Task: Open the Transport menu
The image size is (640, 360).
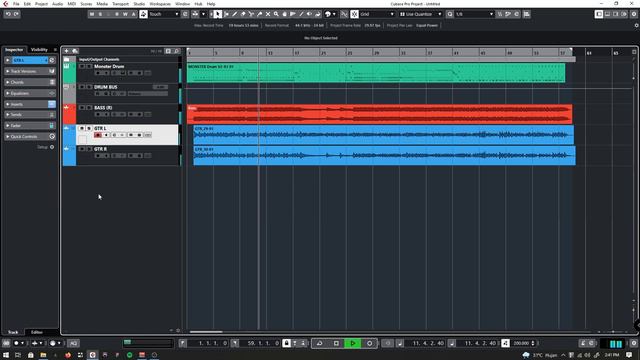Action: click(120, 4)
